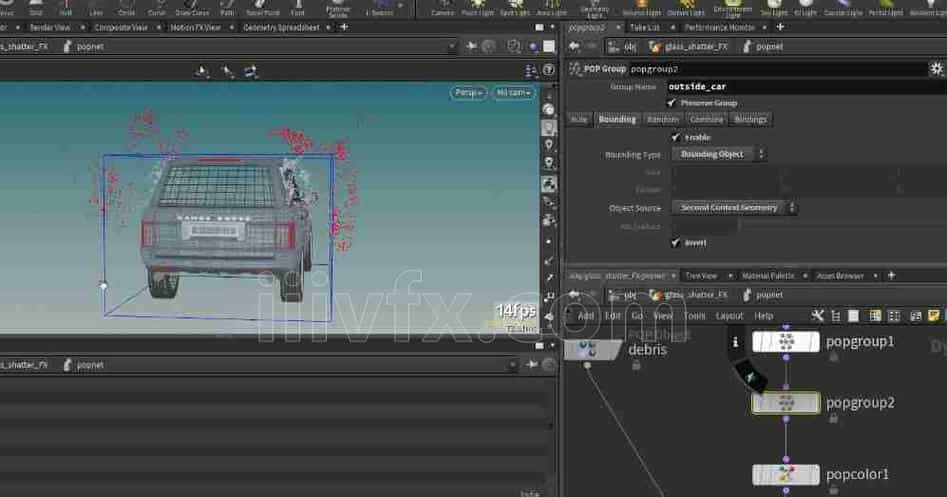Select the popgroup1 node
The image size is (947, 497).
click(786, 342)
